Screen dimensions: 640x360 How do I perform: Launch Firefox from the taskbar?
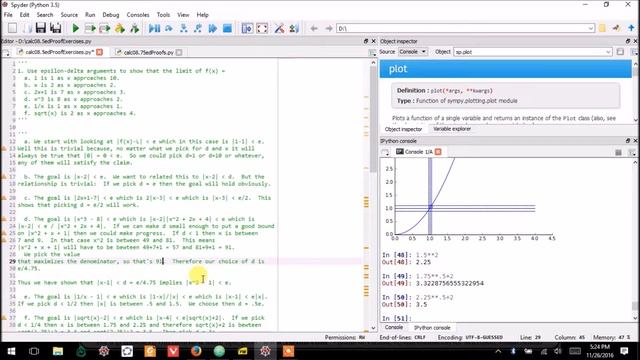coord(196,351)
